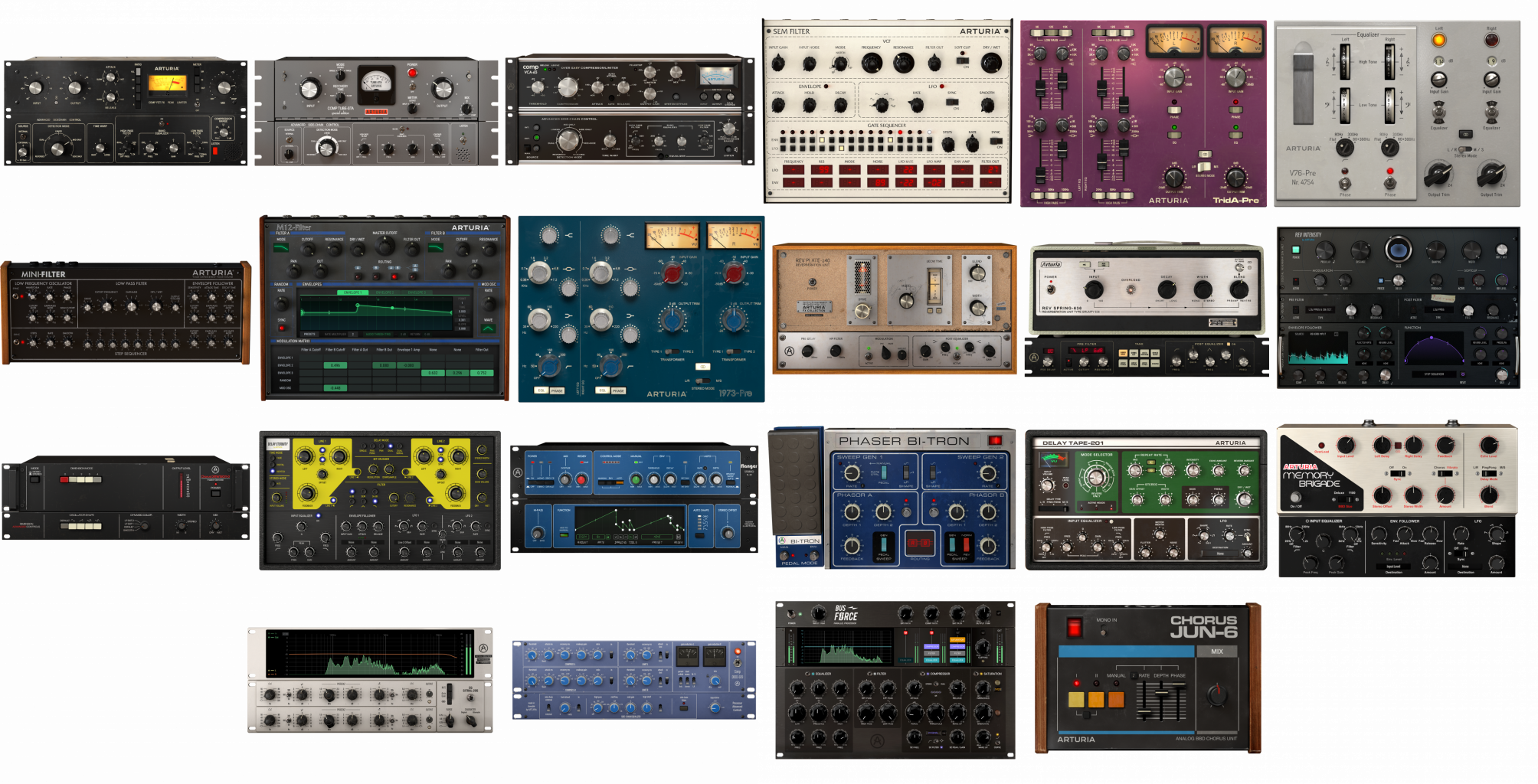
Task: Click the stereo link icon on TridA-Pre
Action: [x=1204, y=154]
